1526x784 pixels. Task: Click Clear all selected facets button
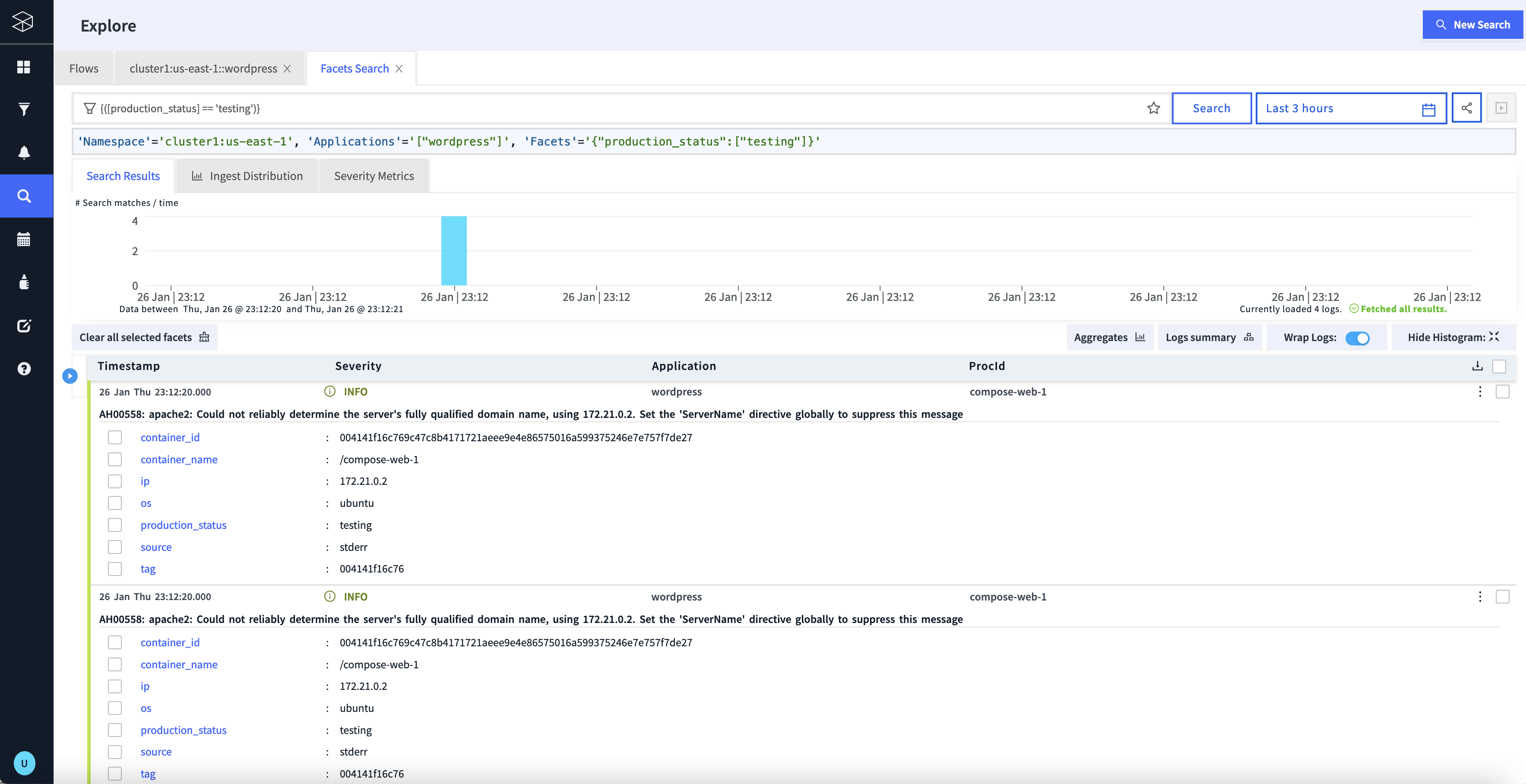(145, 337)
